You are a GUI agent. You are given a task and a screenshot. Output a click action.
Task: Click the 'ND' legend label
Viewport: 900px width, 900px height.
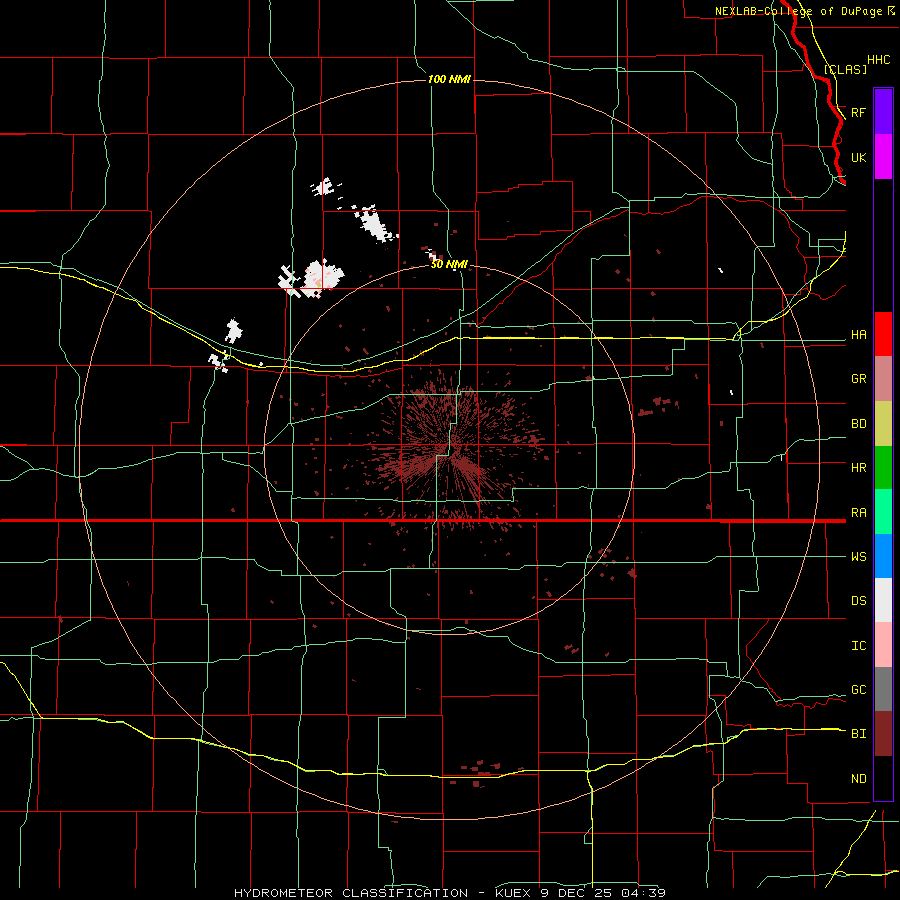point(859,779)
